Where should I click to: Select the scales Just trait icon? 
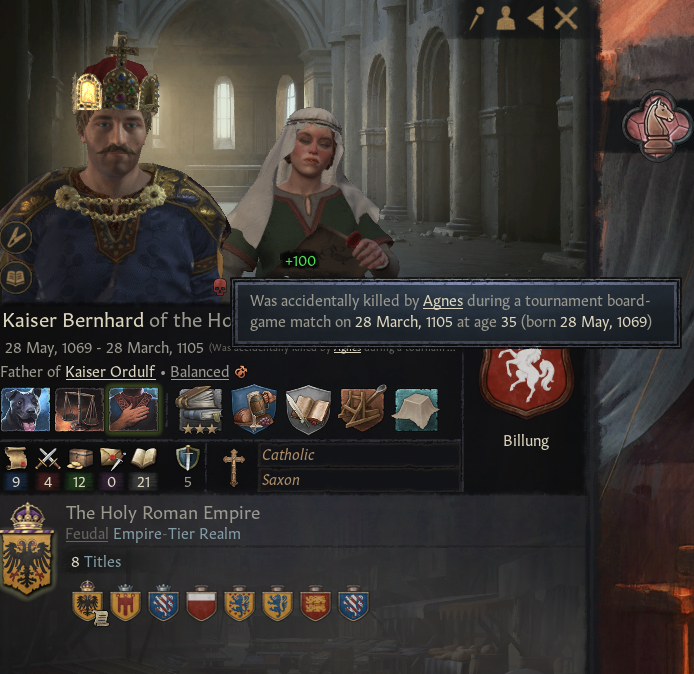coord(79,409)
